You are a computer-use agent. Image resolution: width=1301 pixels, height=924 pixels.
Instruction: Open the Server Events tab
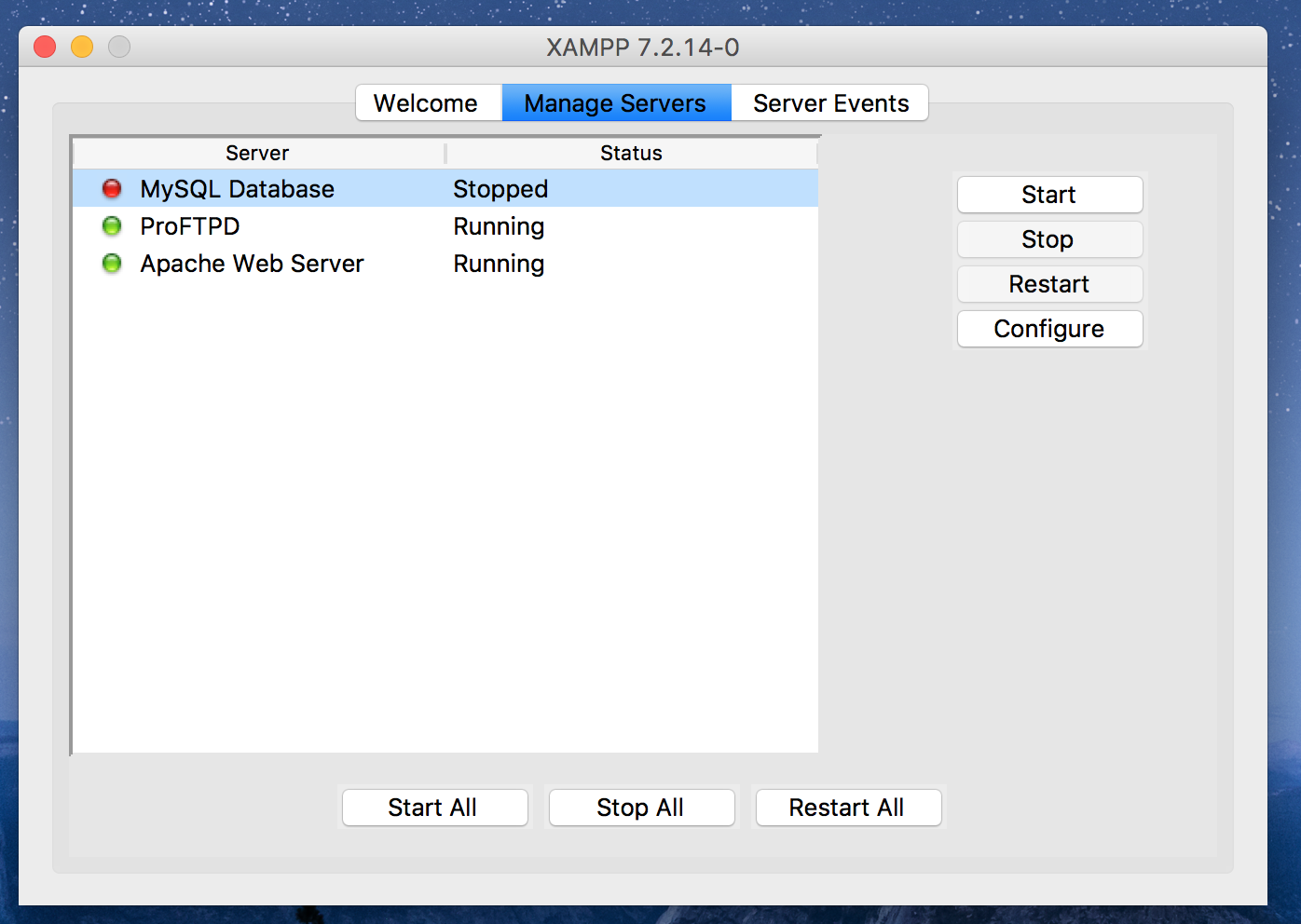coord(830,103)
